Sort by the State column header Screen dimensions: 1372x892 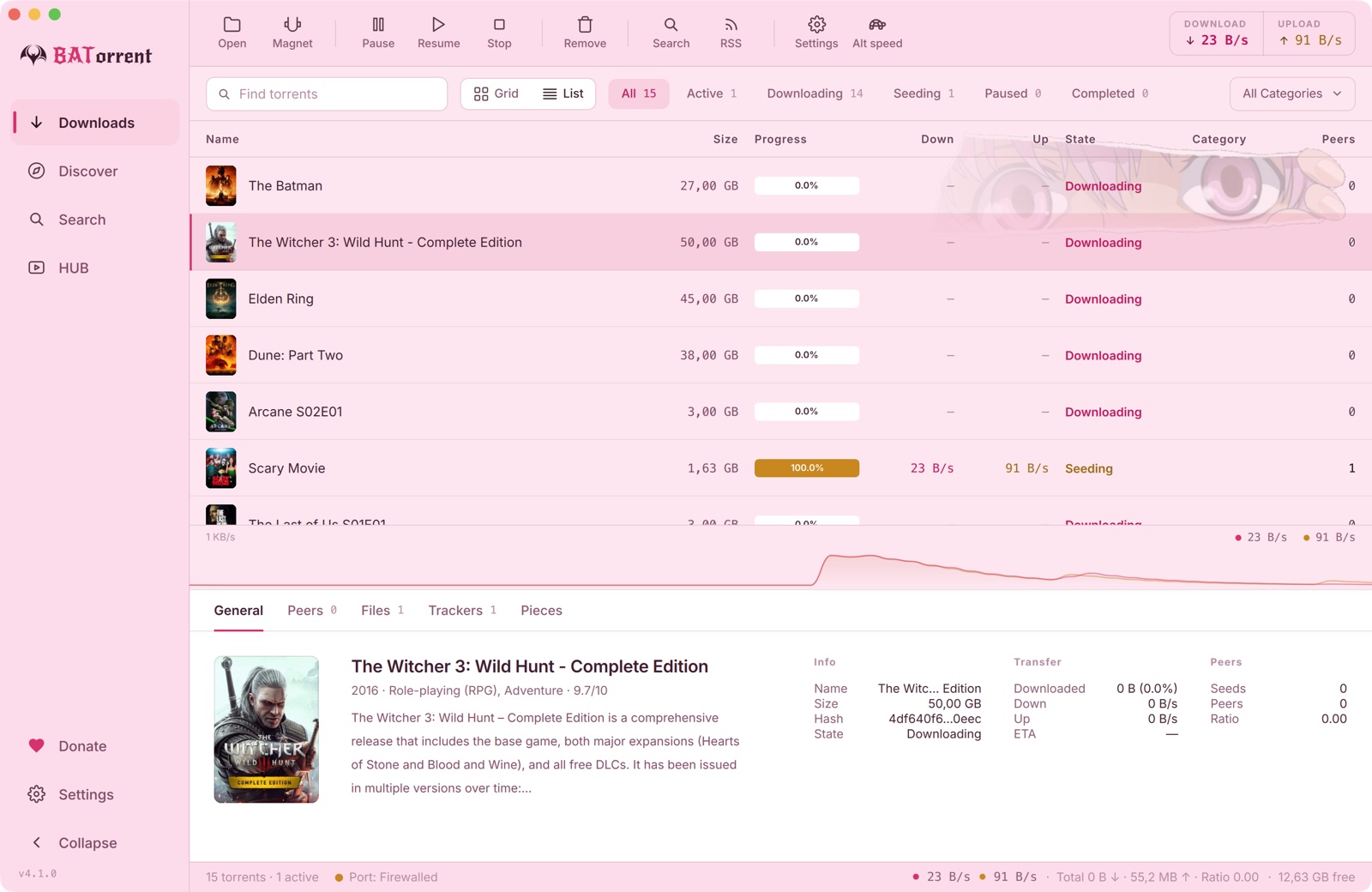(x=1080, y=139)
